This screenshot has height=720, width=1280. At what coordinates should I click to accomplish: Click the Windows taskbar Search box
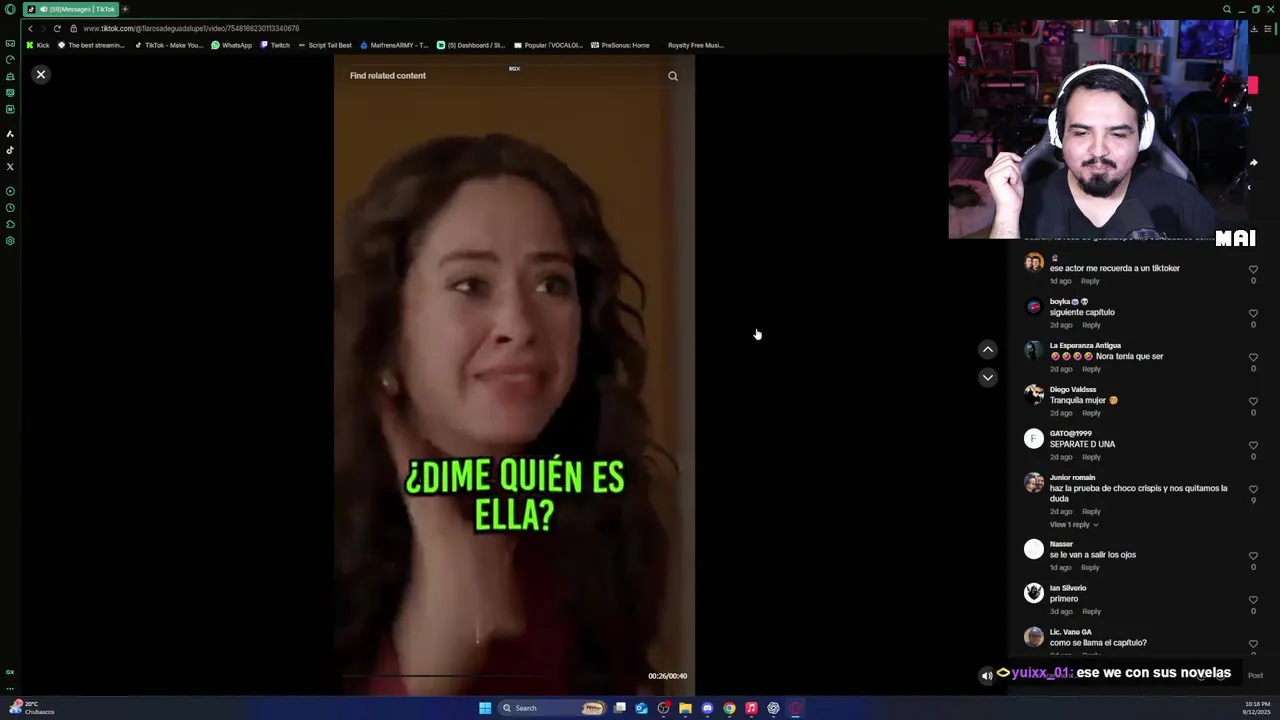tap(554, 708)
